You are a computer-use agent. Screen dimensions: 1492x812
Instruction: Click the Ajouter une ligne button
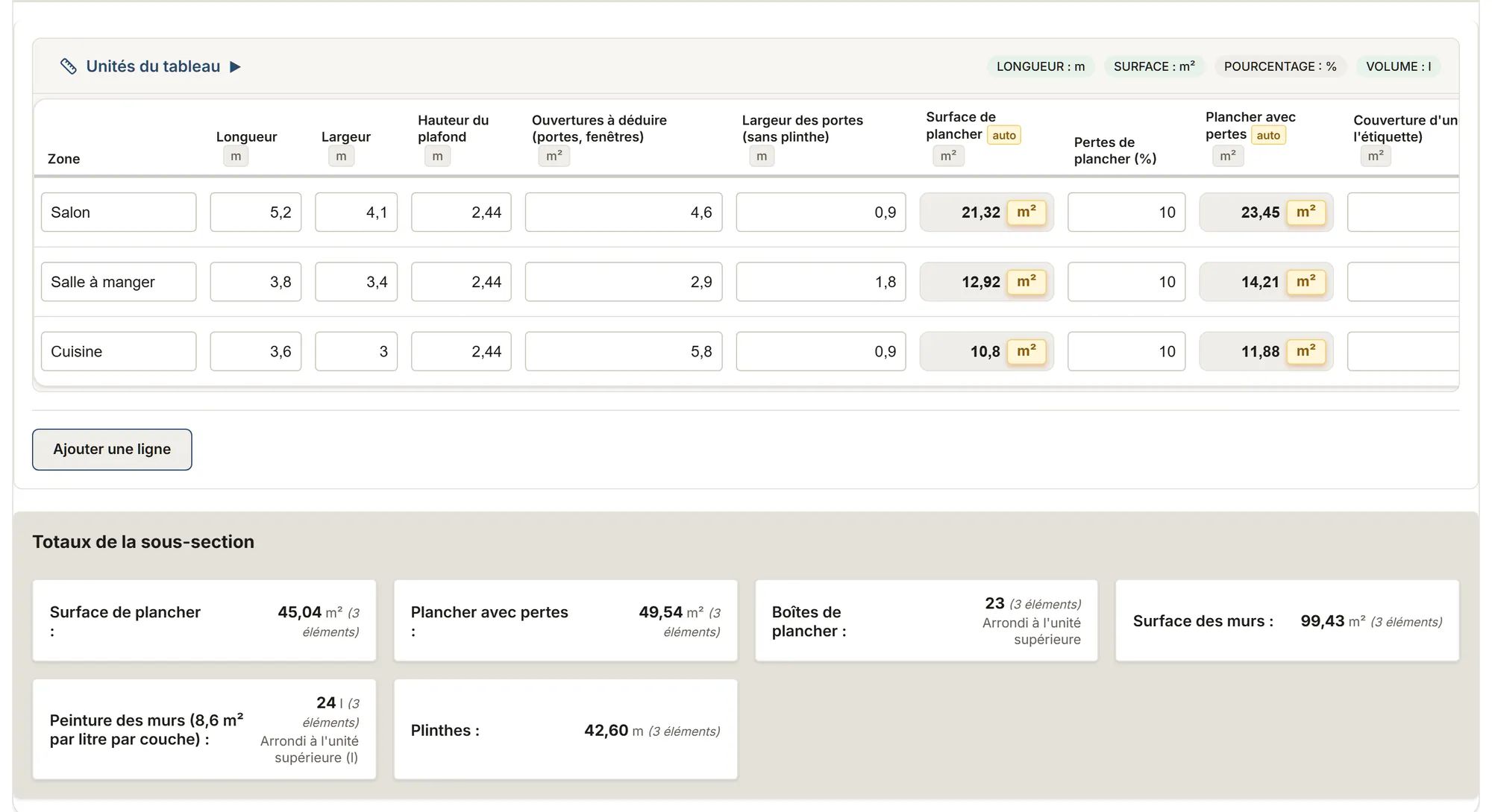point(112,450)
